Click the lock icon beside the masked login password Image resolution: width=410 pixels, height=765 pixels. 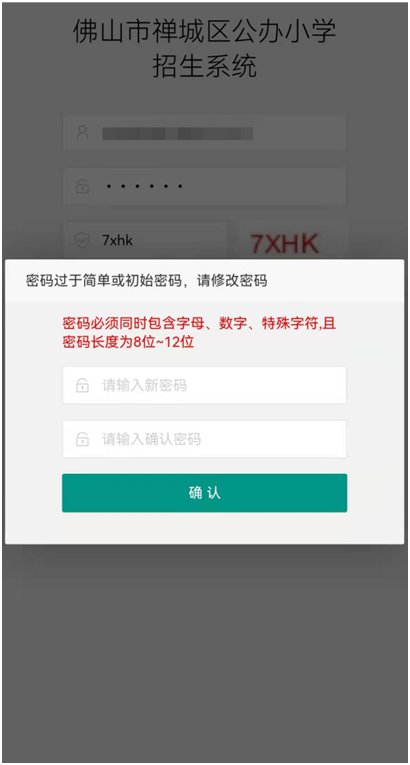coord(82,186)
